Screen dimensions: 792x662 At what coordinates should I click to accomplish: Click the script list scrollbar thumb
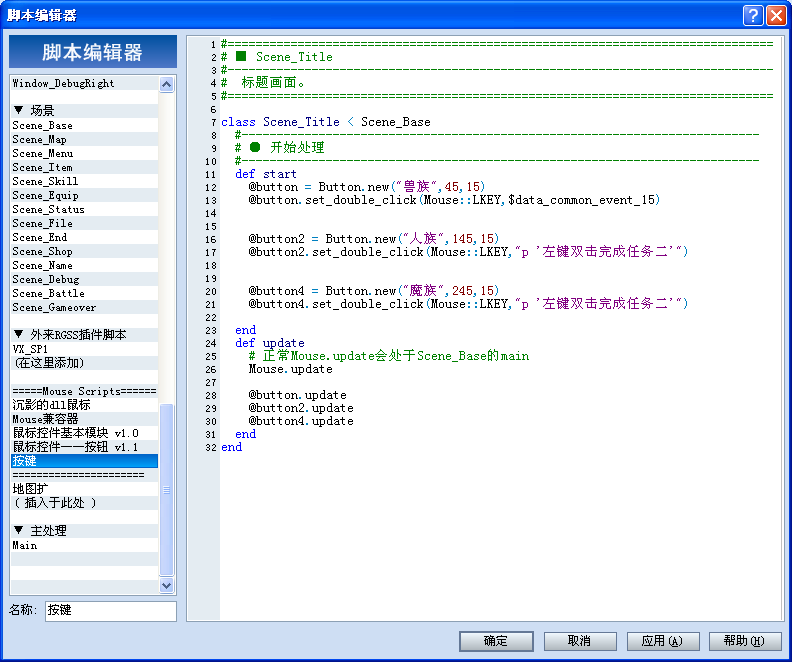click(167, 489)
